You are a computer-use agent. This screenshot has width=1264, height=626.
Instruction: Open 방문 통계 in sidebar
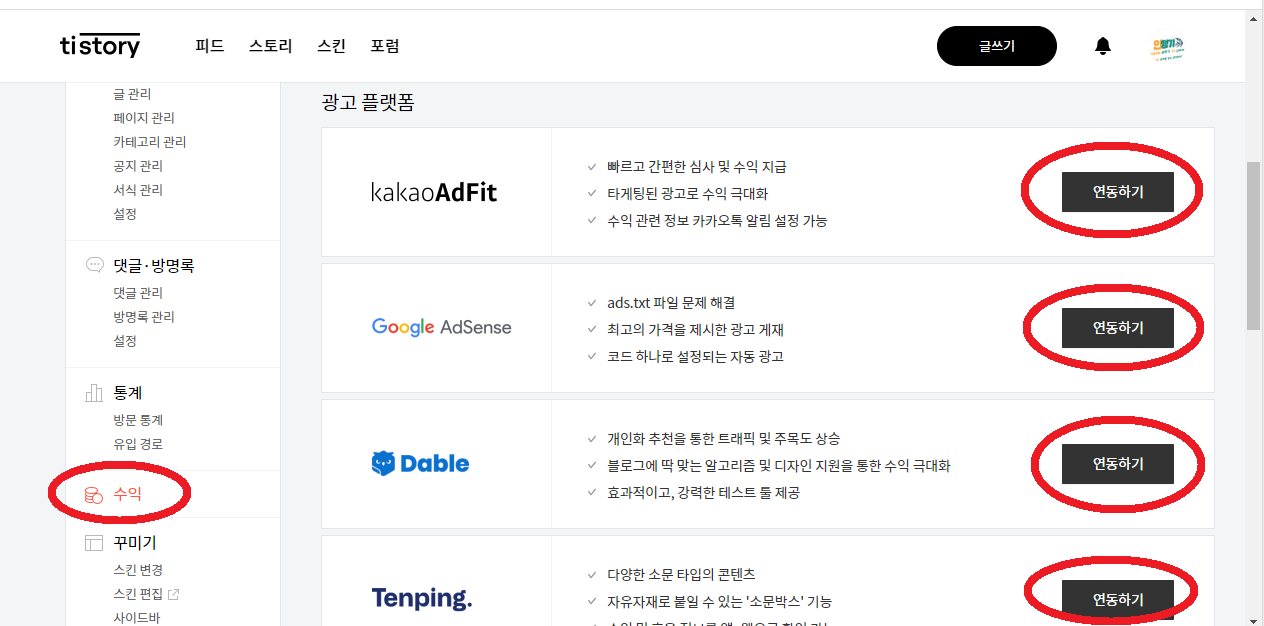(x=138, y=420)
